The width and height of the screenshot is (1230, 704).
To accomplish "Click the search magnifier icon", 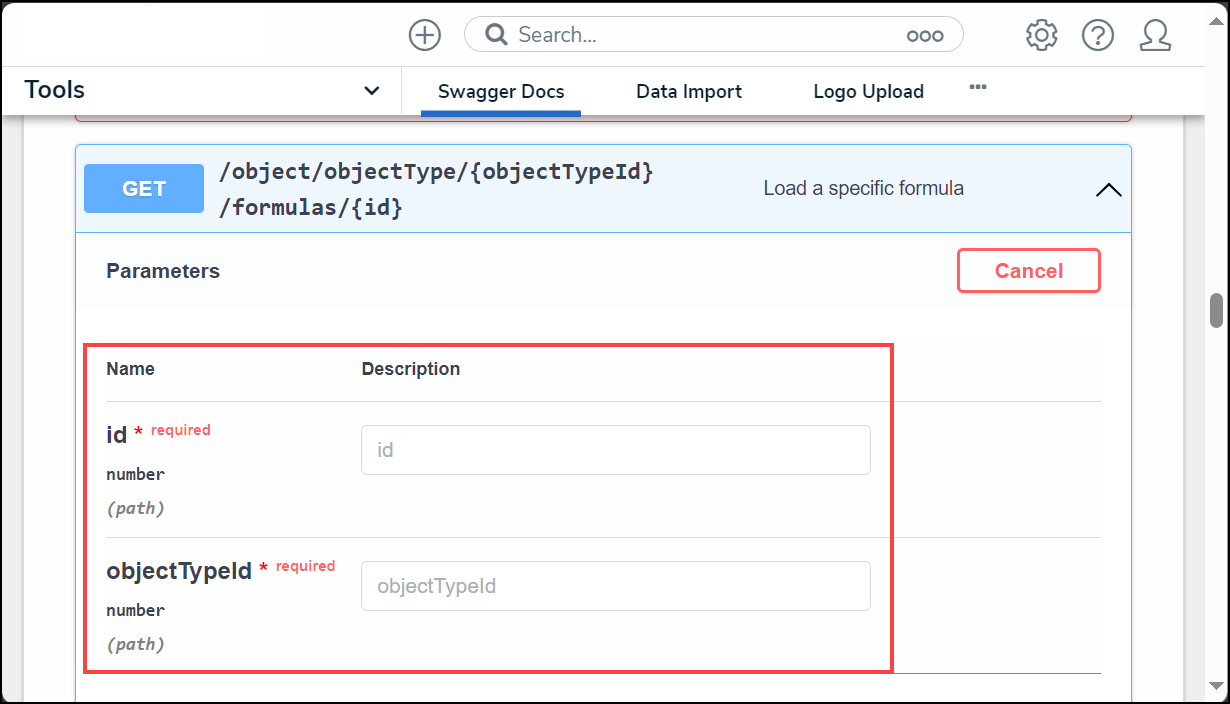I will pos(496,35).
